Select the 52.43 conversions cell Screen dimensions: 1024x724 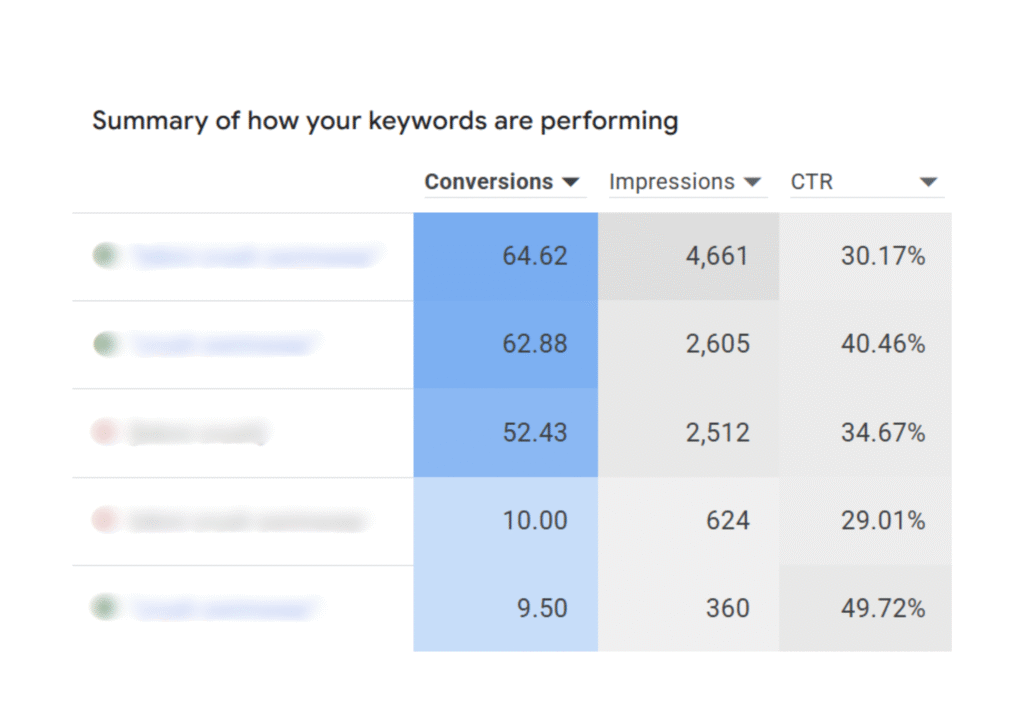pyautogui.click(x=506, y=433)
